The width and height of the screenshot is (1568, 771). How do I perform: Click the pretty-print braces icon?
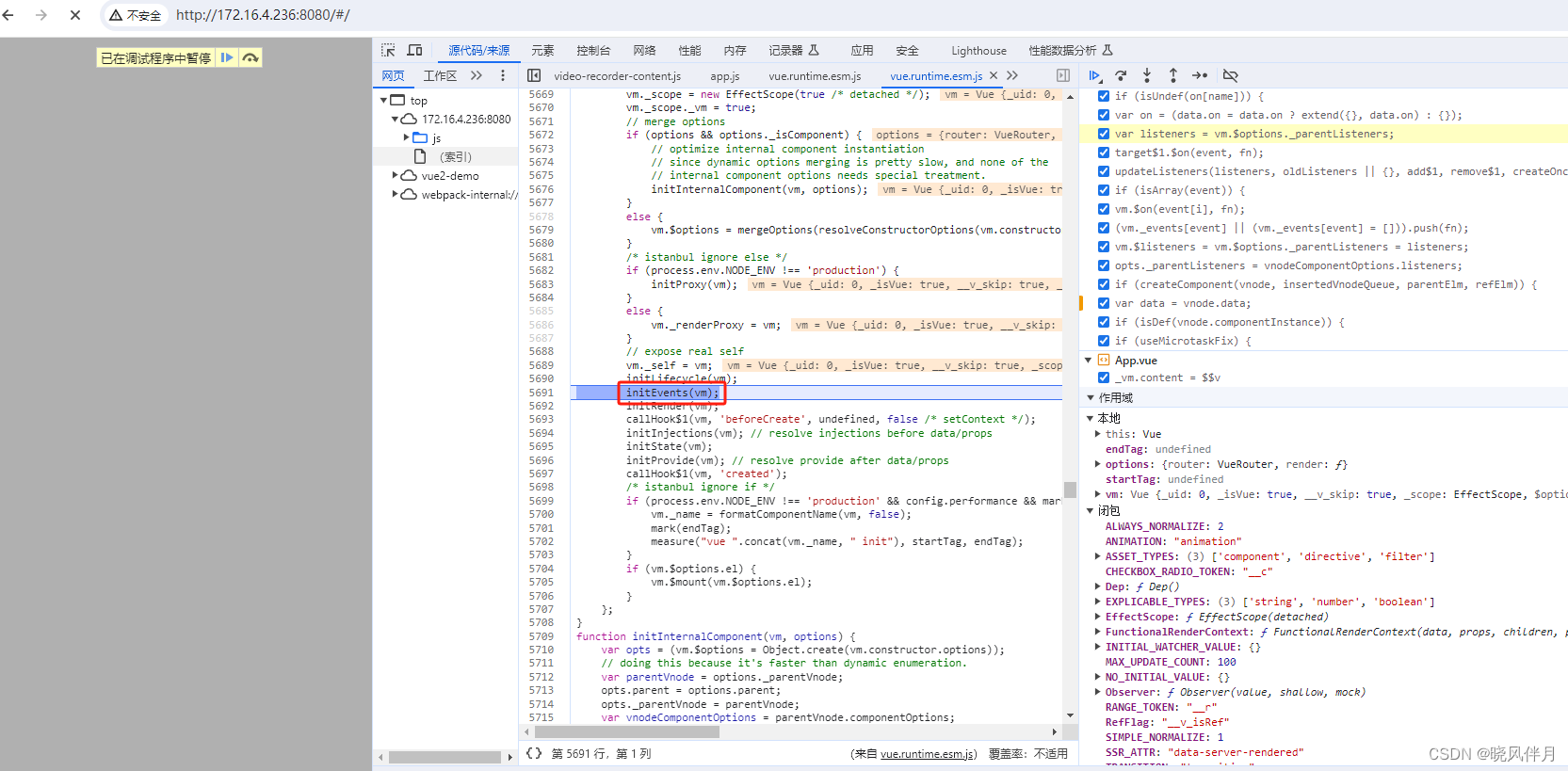[x=534, y=753]
